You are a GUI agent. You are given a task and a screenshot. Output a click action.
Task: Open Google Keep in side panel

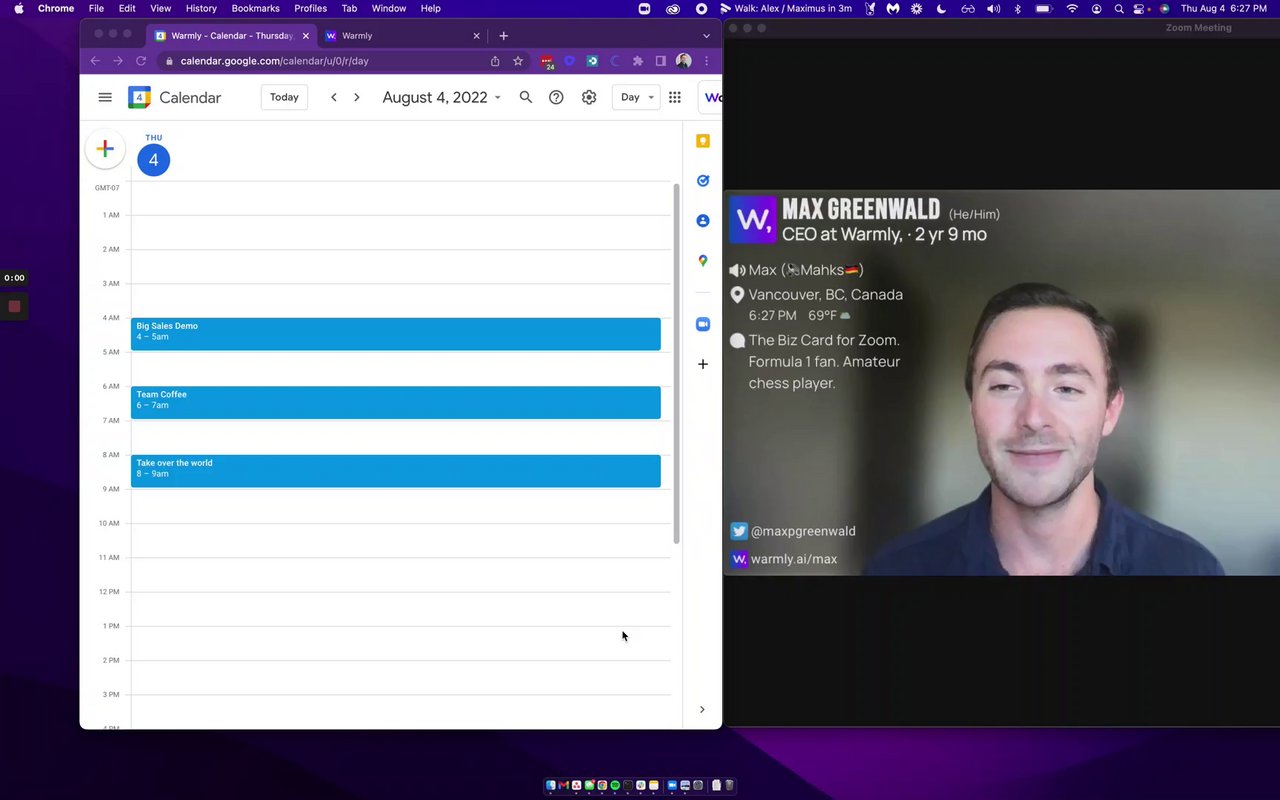click(703, 141)
